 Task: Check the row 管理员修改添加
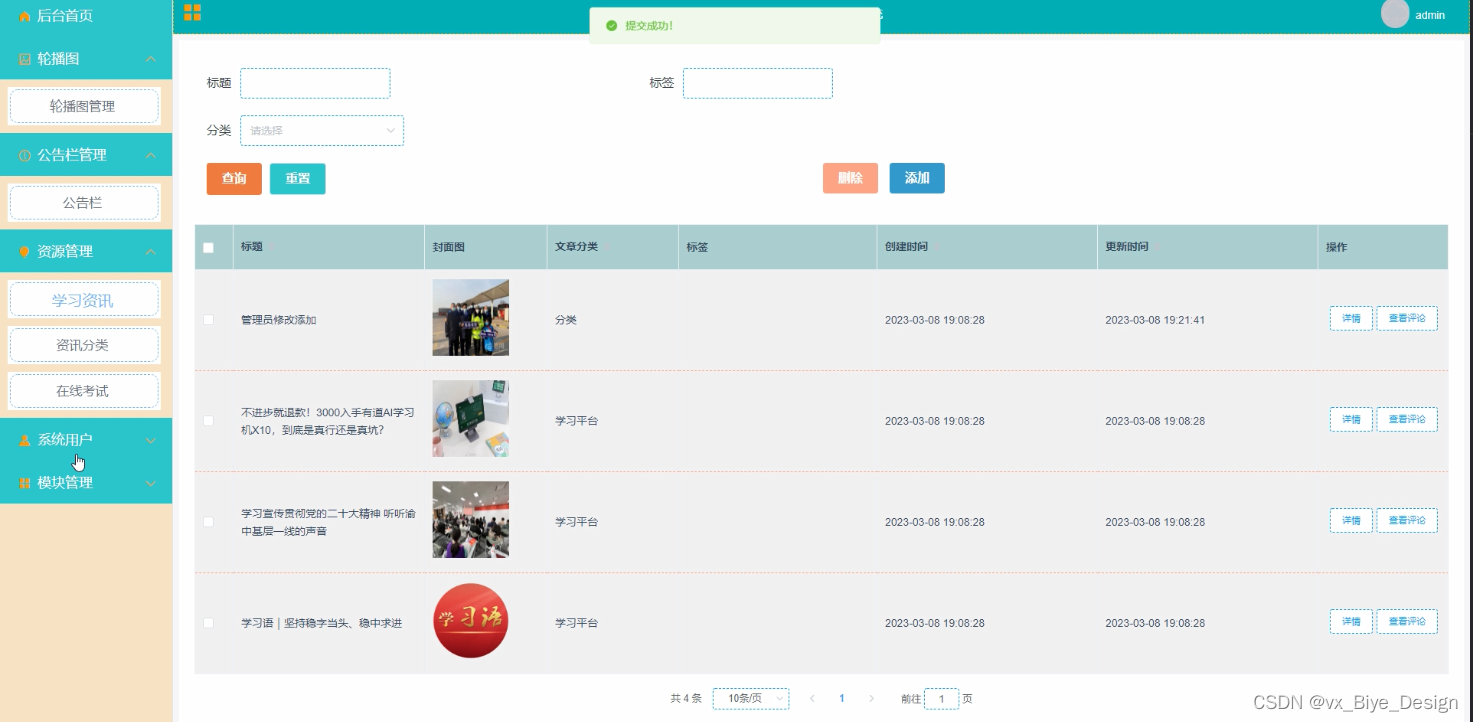coord(208,319)
